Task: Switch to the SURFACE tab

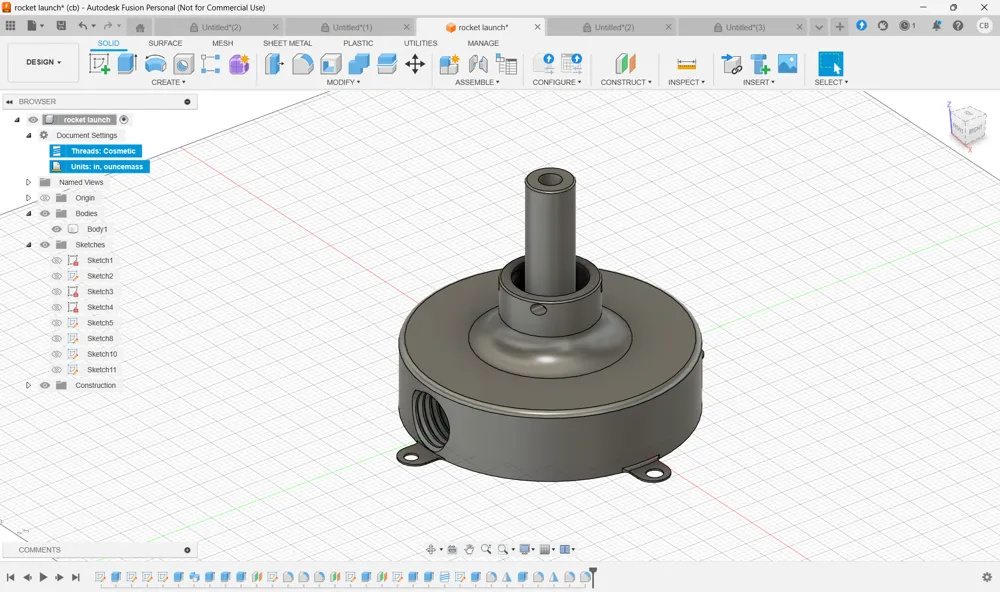Action: 165,43
